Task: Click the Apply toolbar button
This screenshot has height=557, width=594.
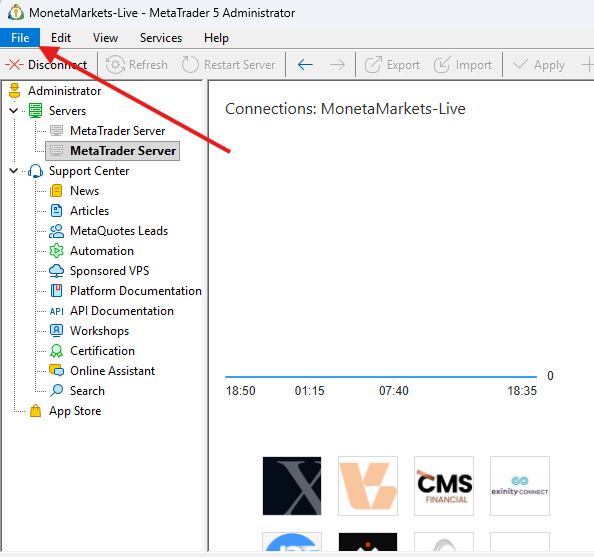Action: [x=539, y=65]
